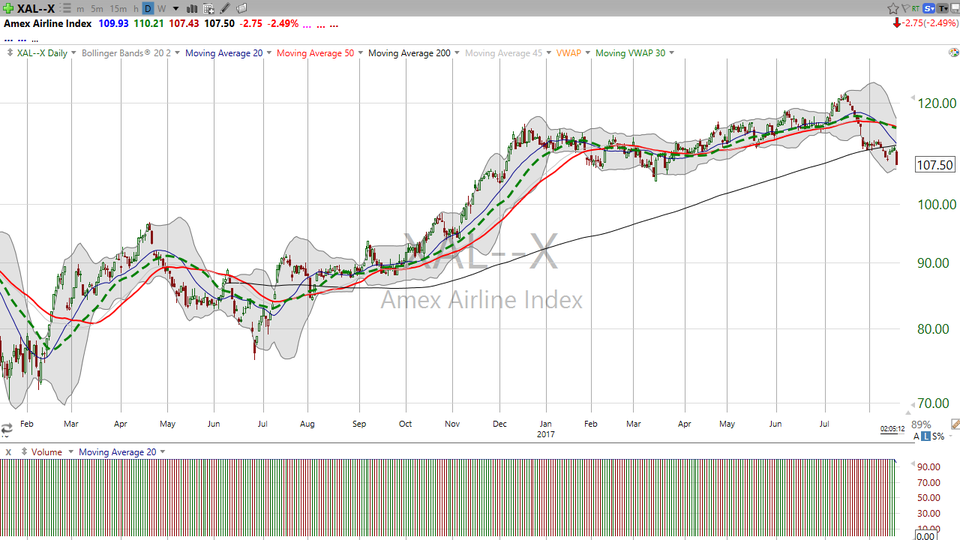Click the 100.00 price axis label
The width and height of the screenshot is (960, 540).
point(937,204)
